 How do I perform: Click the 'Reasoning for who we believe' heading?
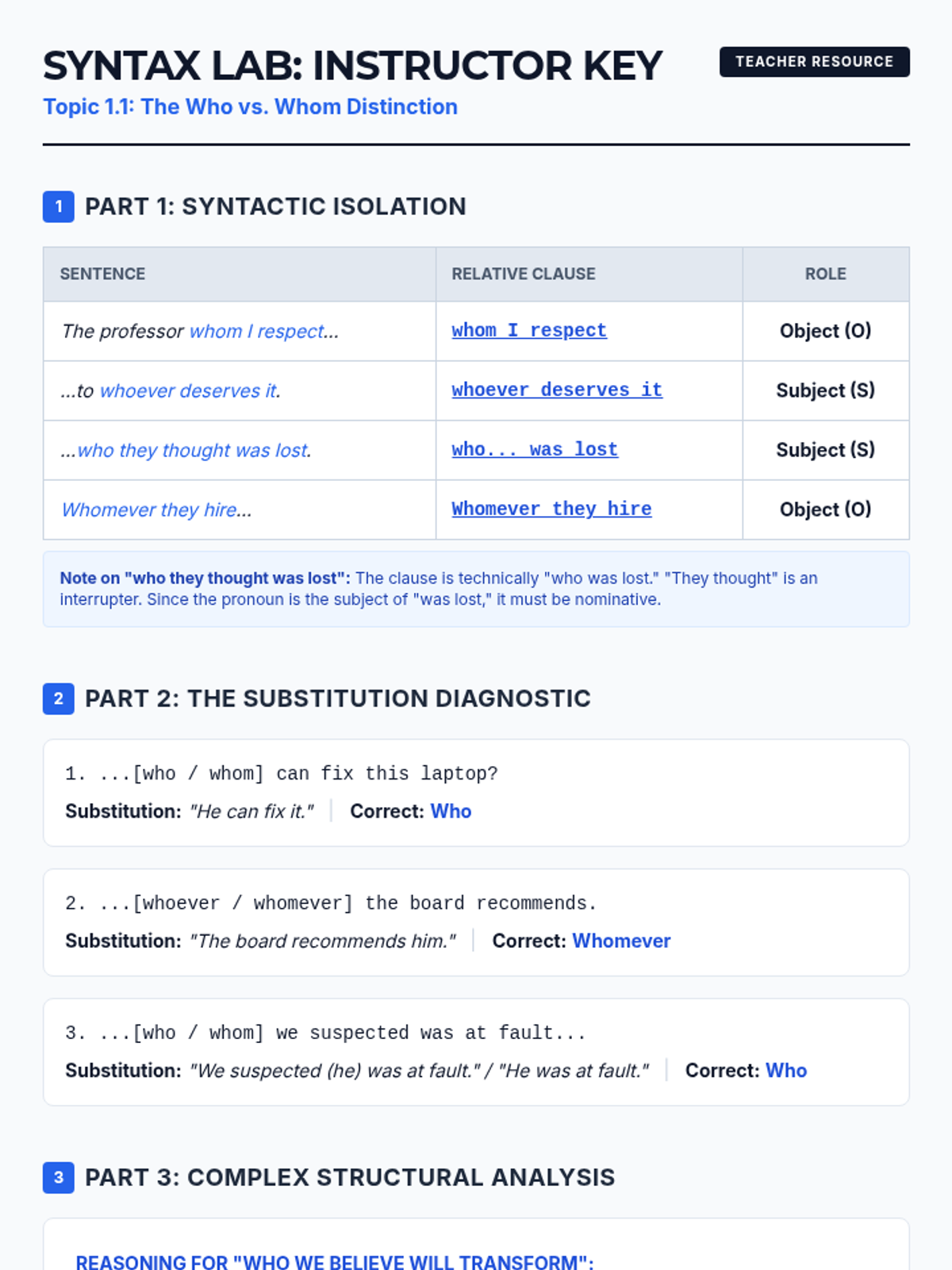tap(334, 1260)
